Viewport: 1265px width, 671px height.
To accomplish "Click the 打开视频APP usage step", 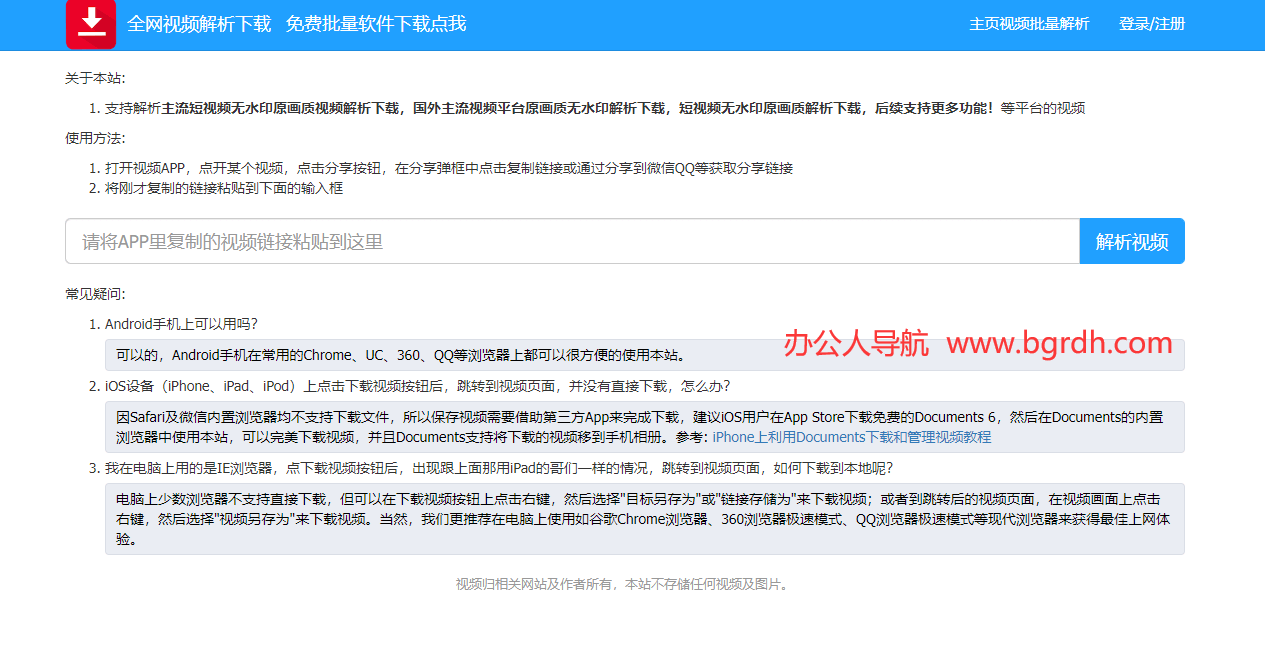I will click(448, 168).
